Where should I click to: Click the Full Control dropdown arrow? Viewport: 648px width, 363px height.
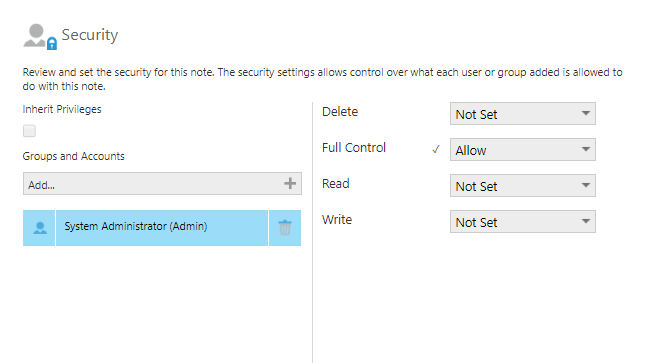click(x=586, y=149)
